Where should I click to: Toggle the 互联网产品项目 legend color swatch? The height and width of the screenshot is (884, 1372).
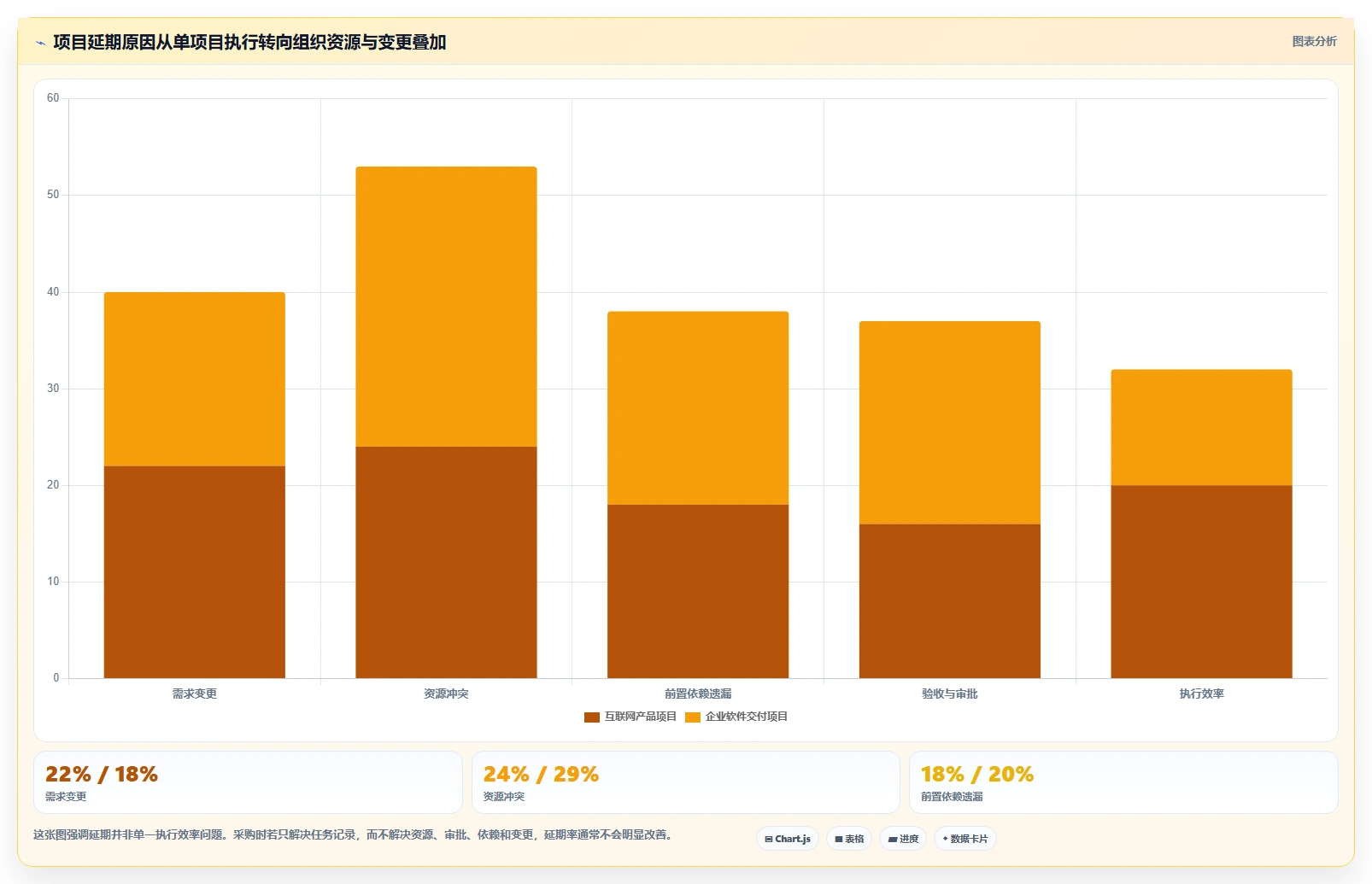tap(591, 717)
